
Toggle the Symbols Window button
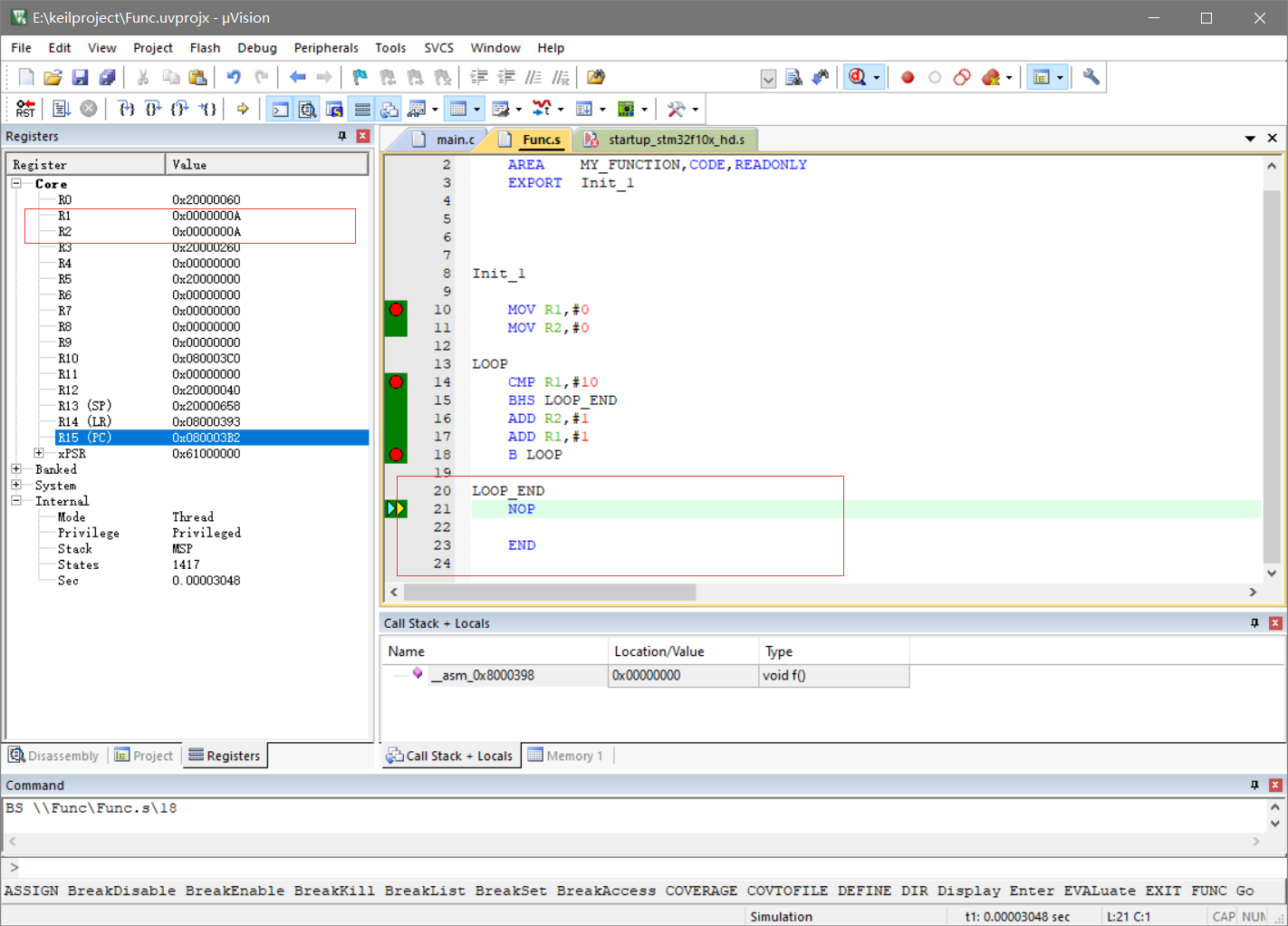click(x=335, y=110)
